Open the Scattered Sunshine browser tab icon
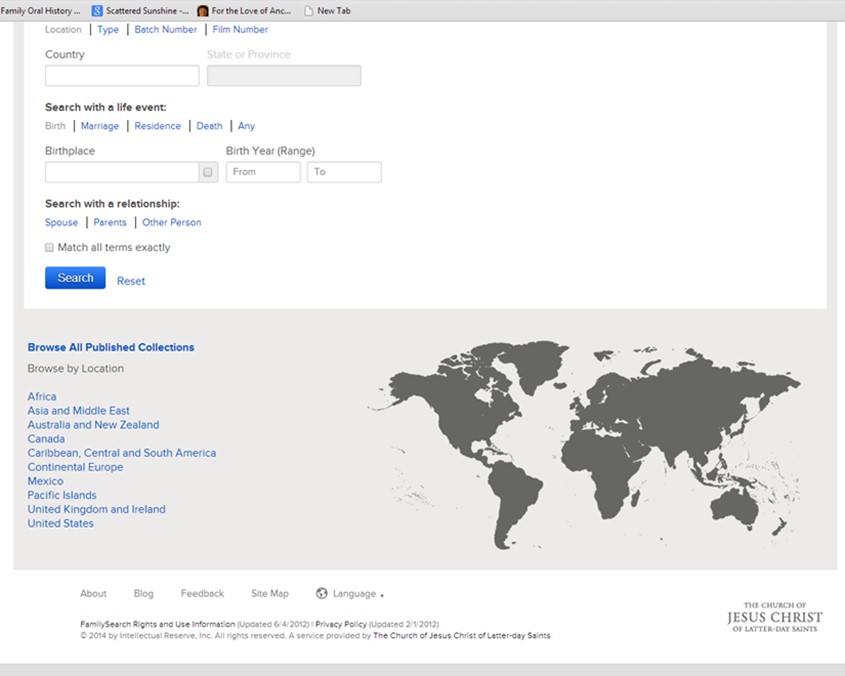Image resolution: width=845 pixels, height=676 pixels. point(97,11)
